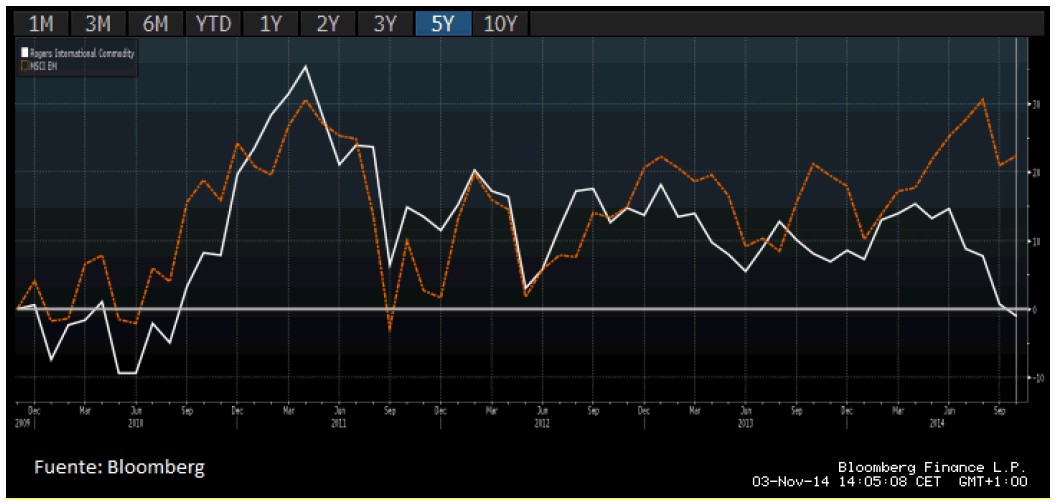
Task: Click the 2014 year label on the x-axis
Action: tap(937, 423)
